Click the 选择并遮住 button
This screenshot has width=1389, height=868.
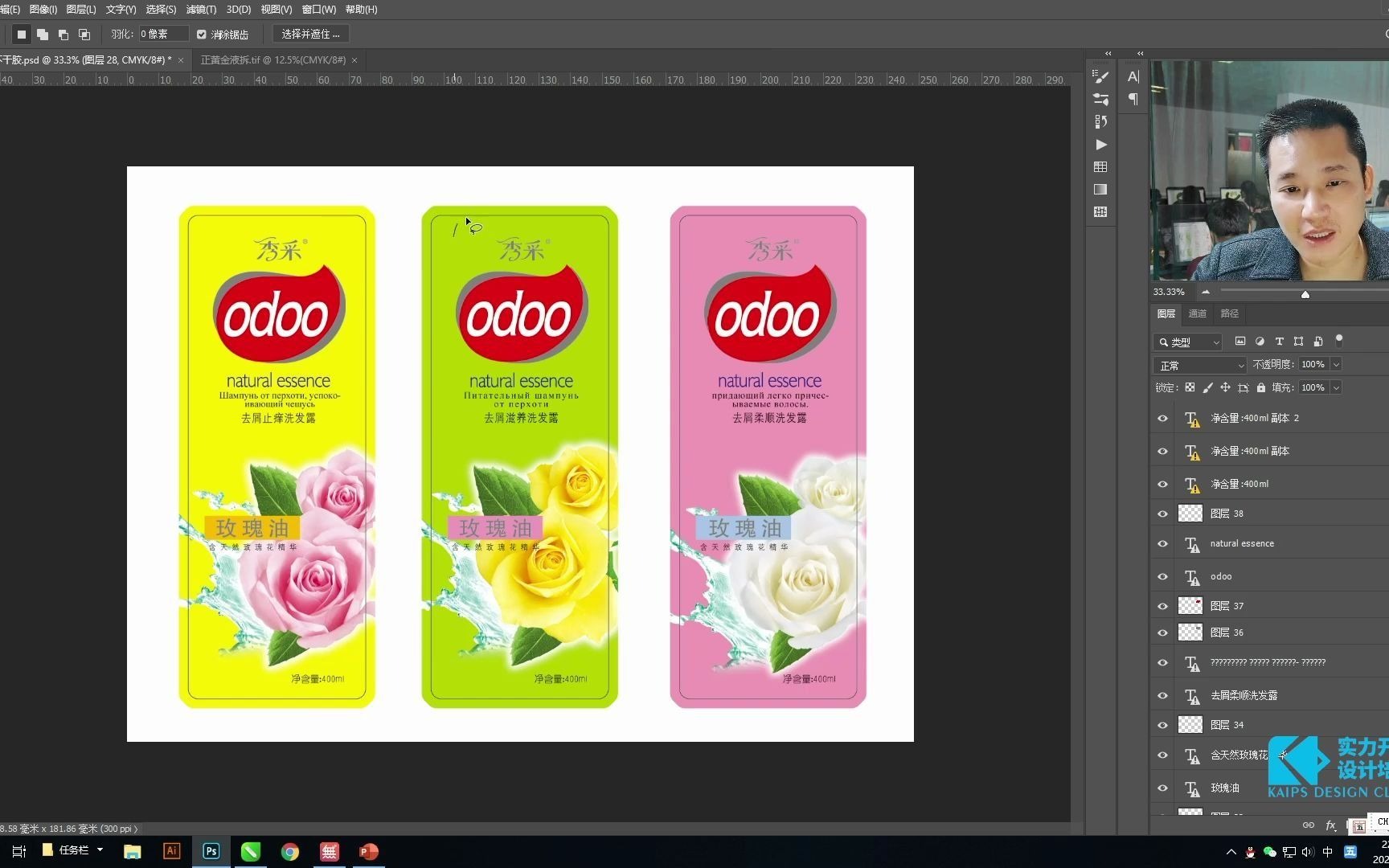310,34
